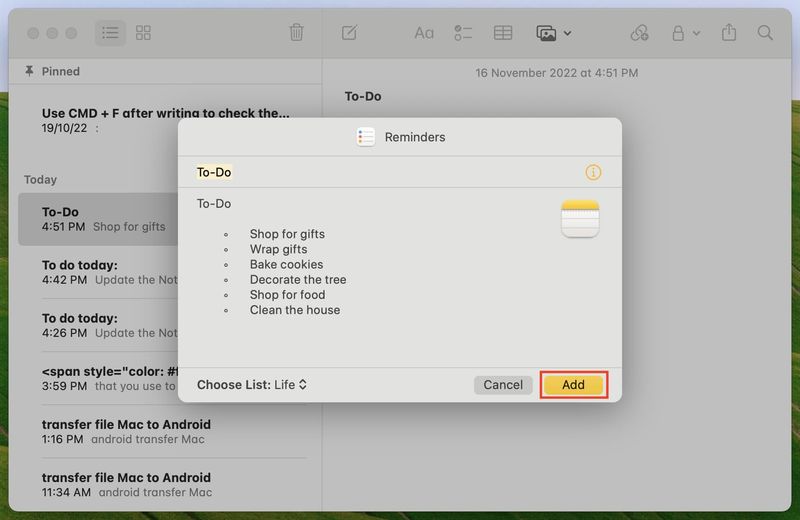Expand the lock dropdown chevron
This screenshot has height=520, width=800.
pyautogui.click(x=696, y=34)
